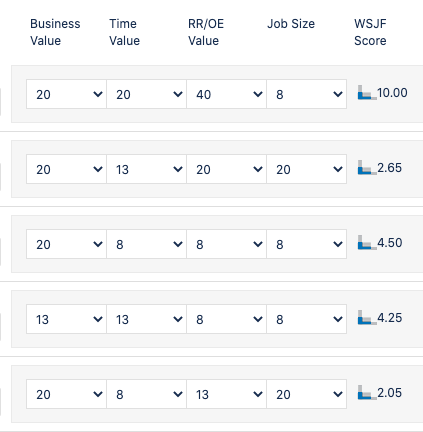Click the Business Value column header
This screenshot has width=423, height=432.
pos(55,32)
